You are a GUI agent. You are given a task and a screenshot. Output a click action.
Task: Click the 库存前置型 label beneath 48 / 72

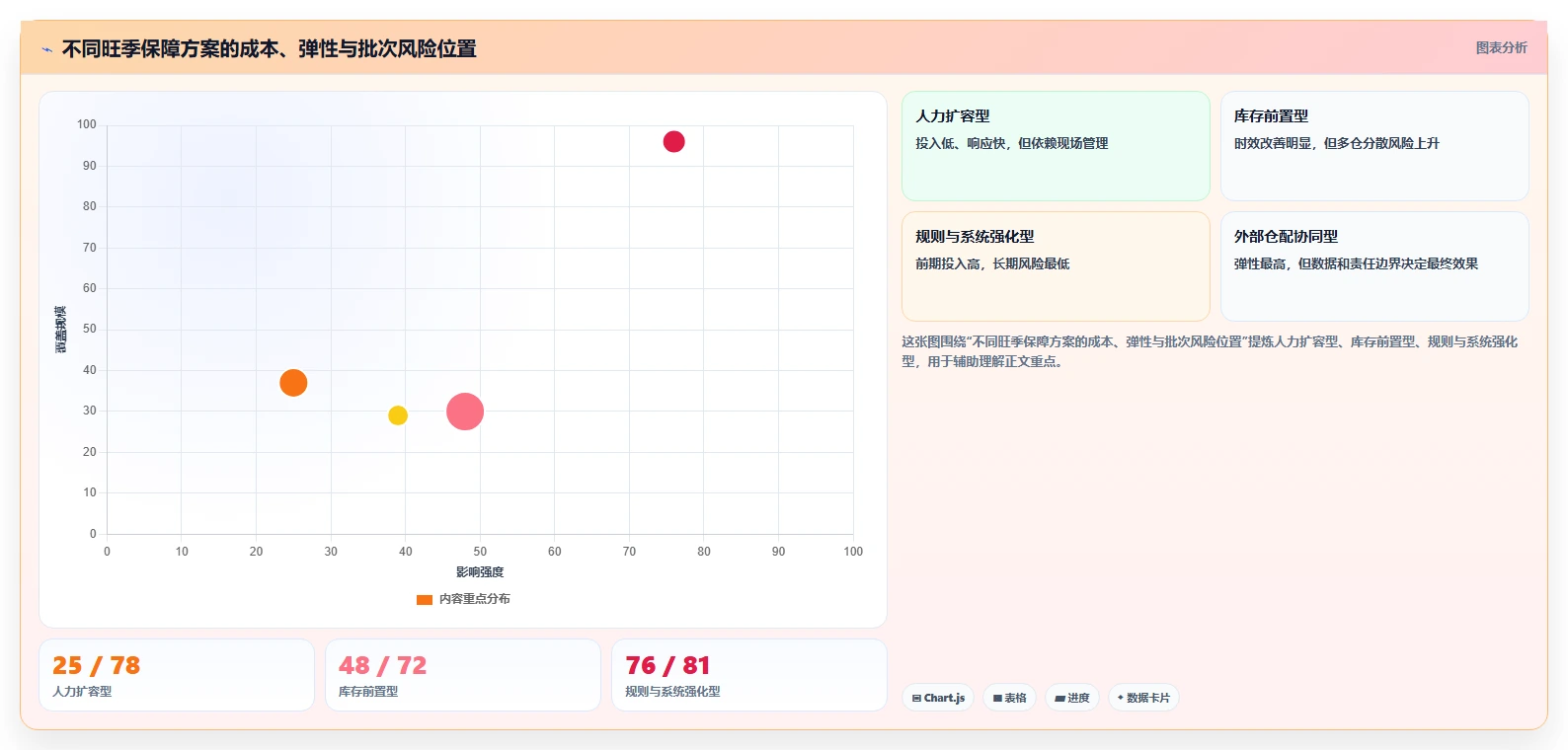click(x=368, y=692)
